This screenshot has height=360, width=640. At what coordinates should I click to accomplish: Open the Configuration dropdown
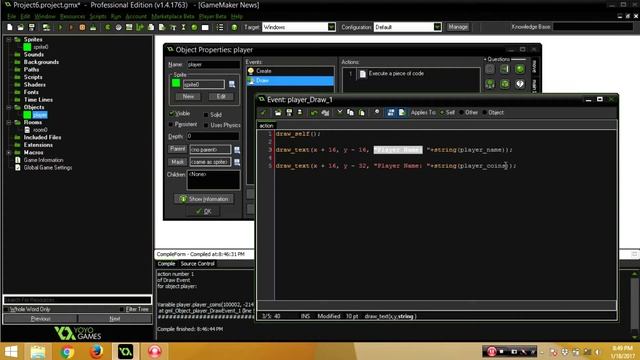pyautogui.click(x=437, y=27)
